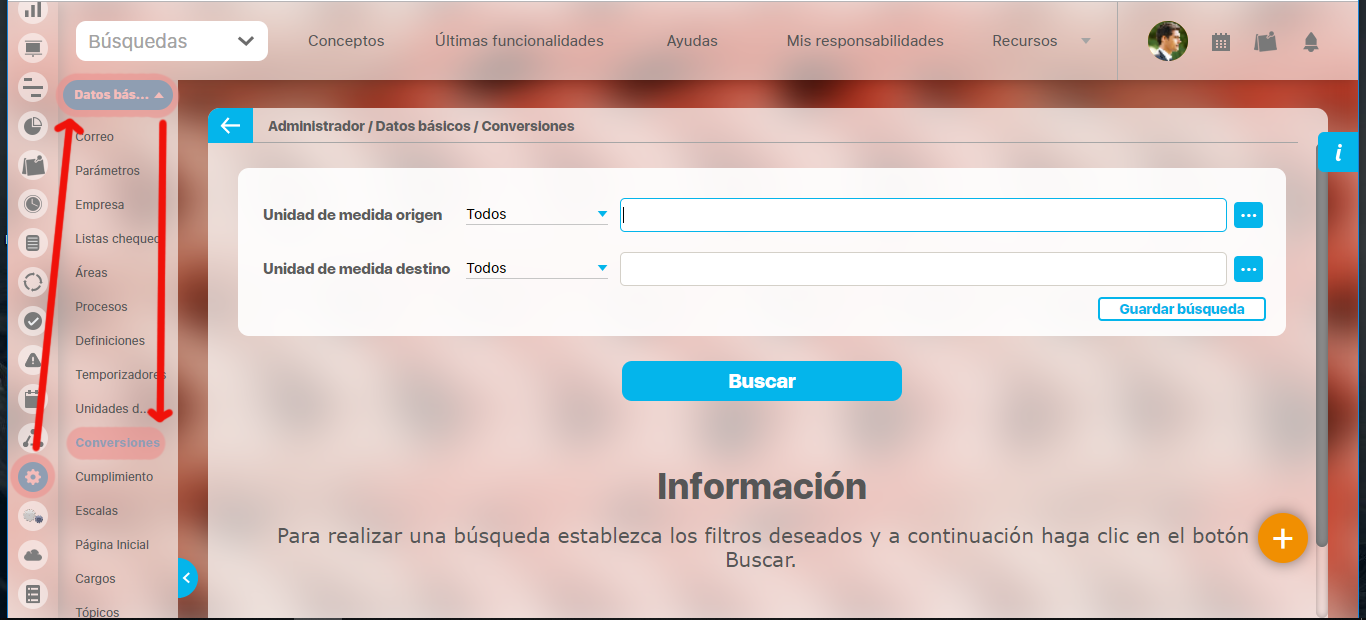This screenshot has width=1366, height=620.
Task: Open the calendar icon in top bar
Action: point(1220,42)
